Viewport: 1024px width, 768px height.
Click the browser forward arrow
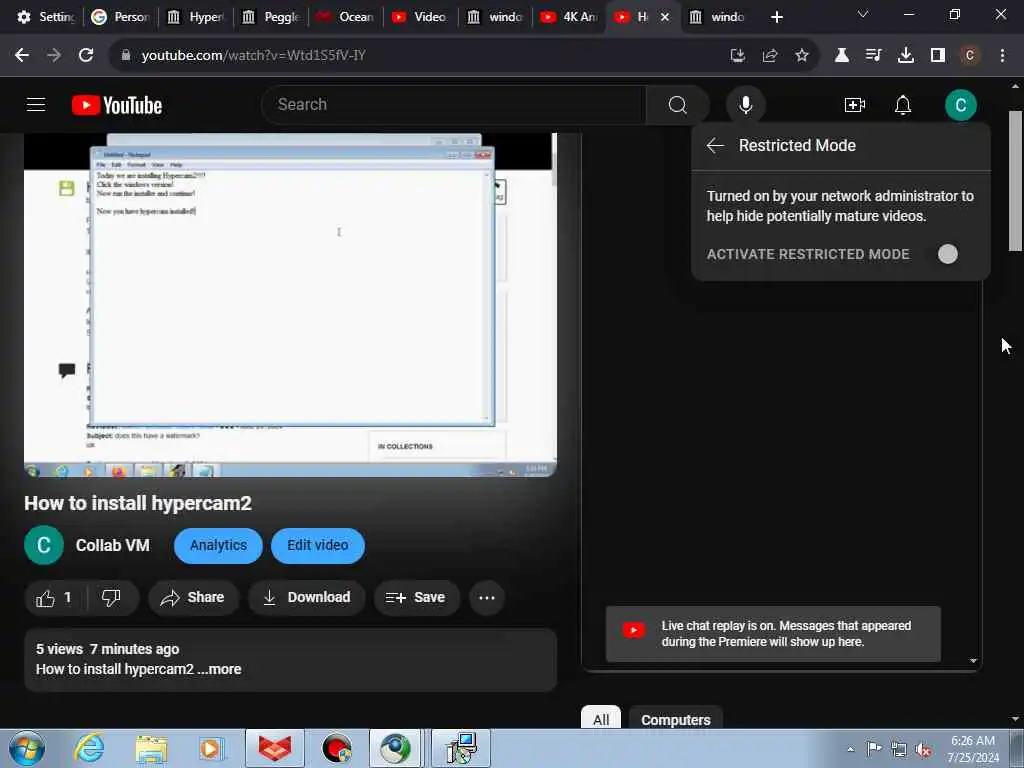click(x=54, y=56)
